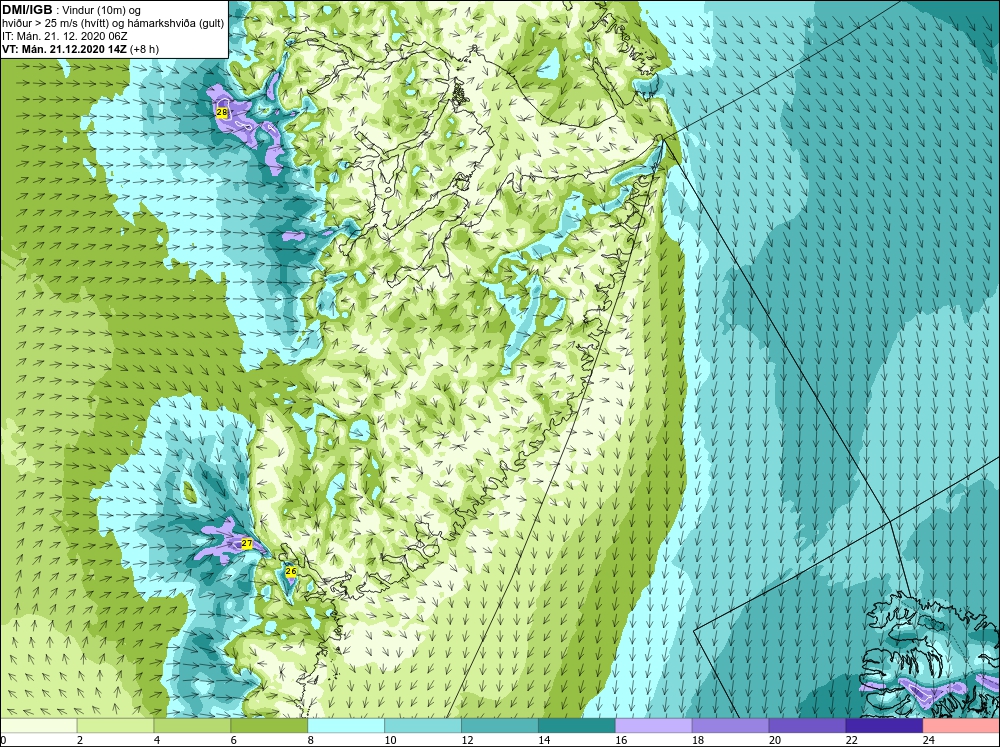Select the 12–14 m/s teal swatch
The image size is (1000, 747).
tap(500, 726)
